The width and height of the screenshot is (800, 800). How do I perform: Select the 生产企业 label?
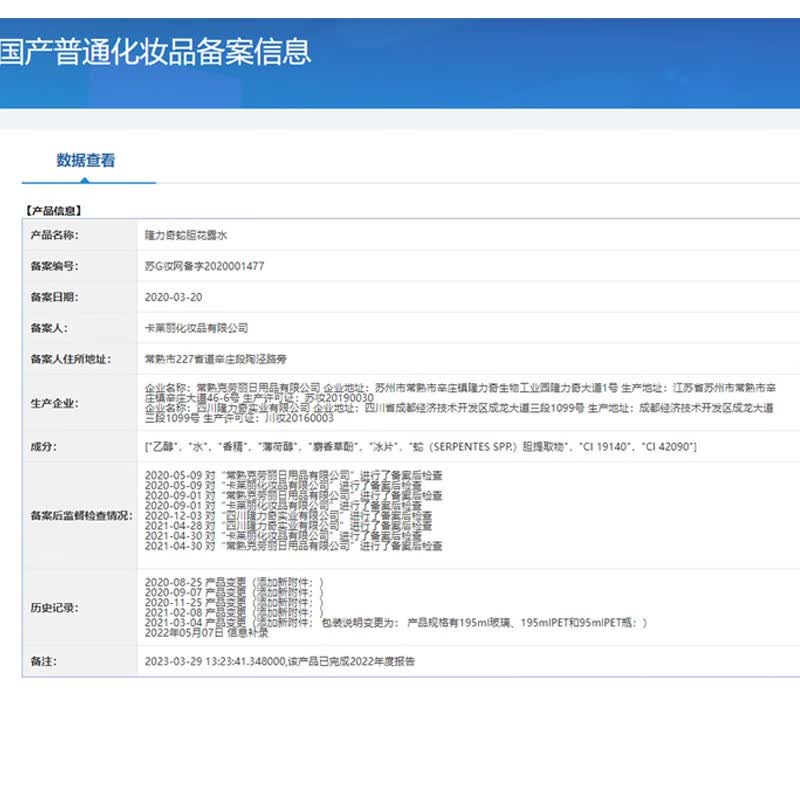point(55,404)
